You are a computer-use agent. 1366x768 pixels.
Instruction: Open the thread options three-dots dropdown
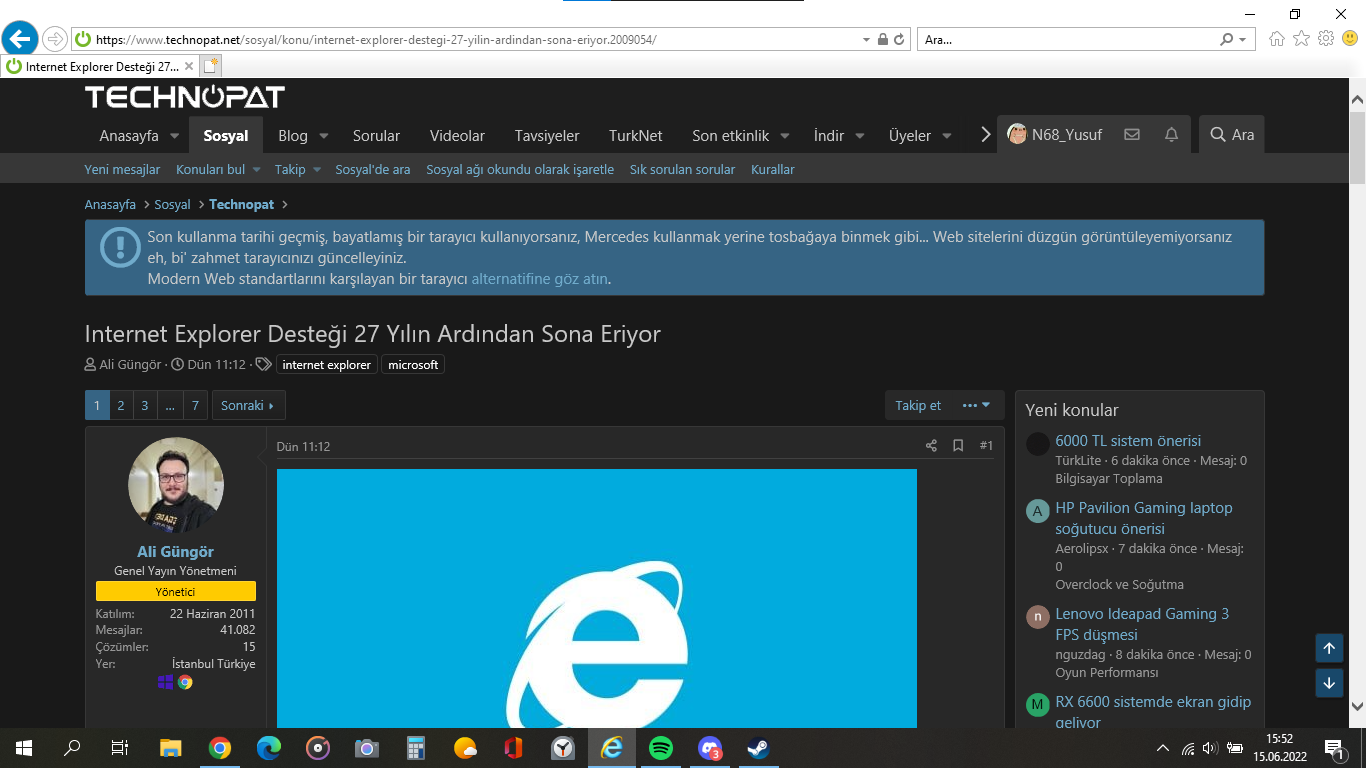pos(976,405)
